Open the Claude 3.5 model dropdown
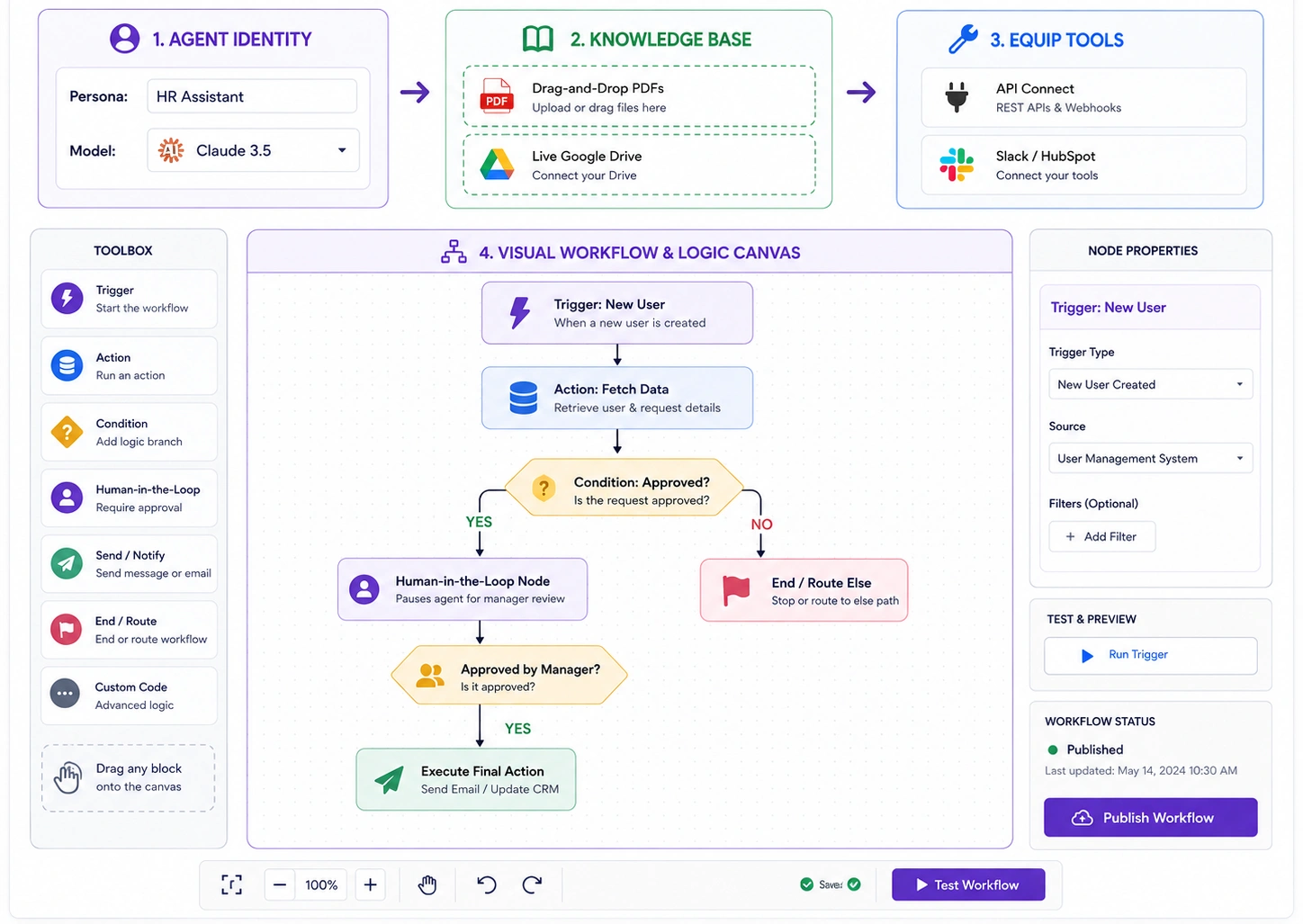This screenshot has height=924, width=1303. click(254, 150)
